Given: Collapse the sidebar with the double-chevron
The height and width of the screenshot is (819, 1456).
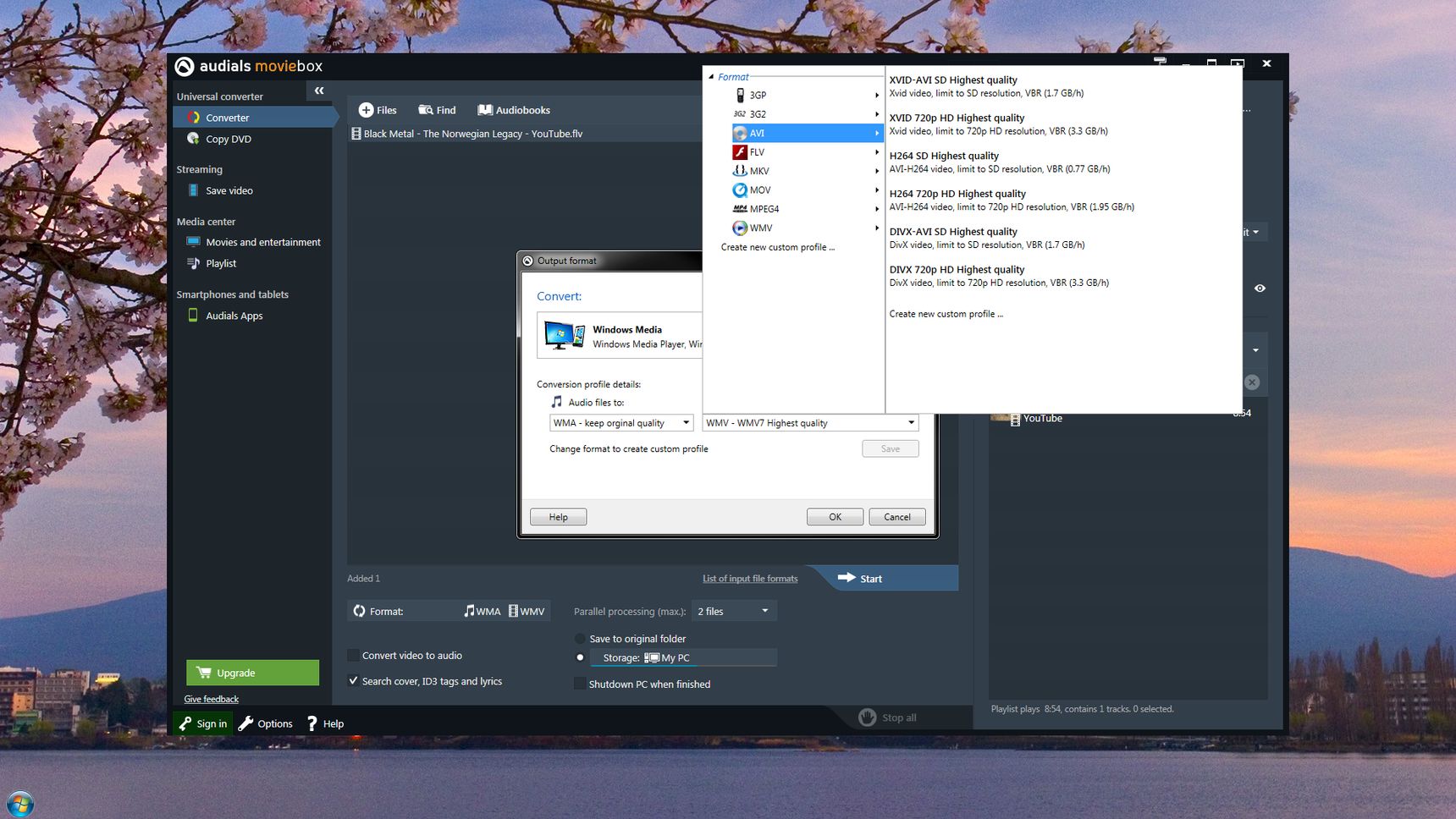Looking at the screenshot, I should coord(319,91).
